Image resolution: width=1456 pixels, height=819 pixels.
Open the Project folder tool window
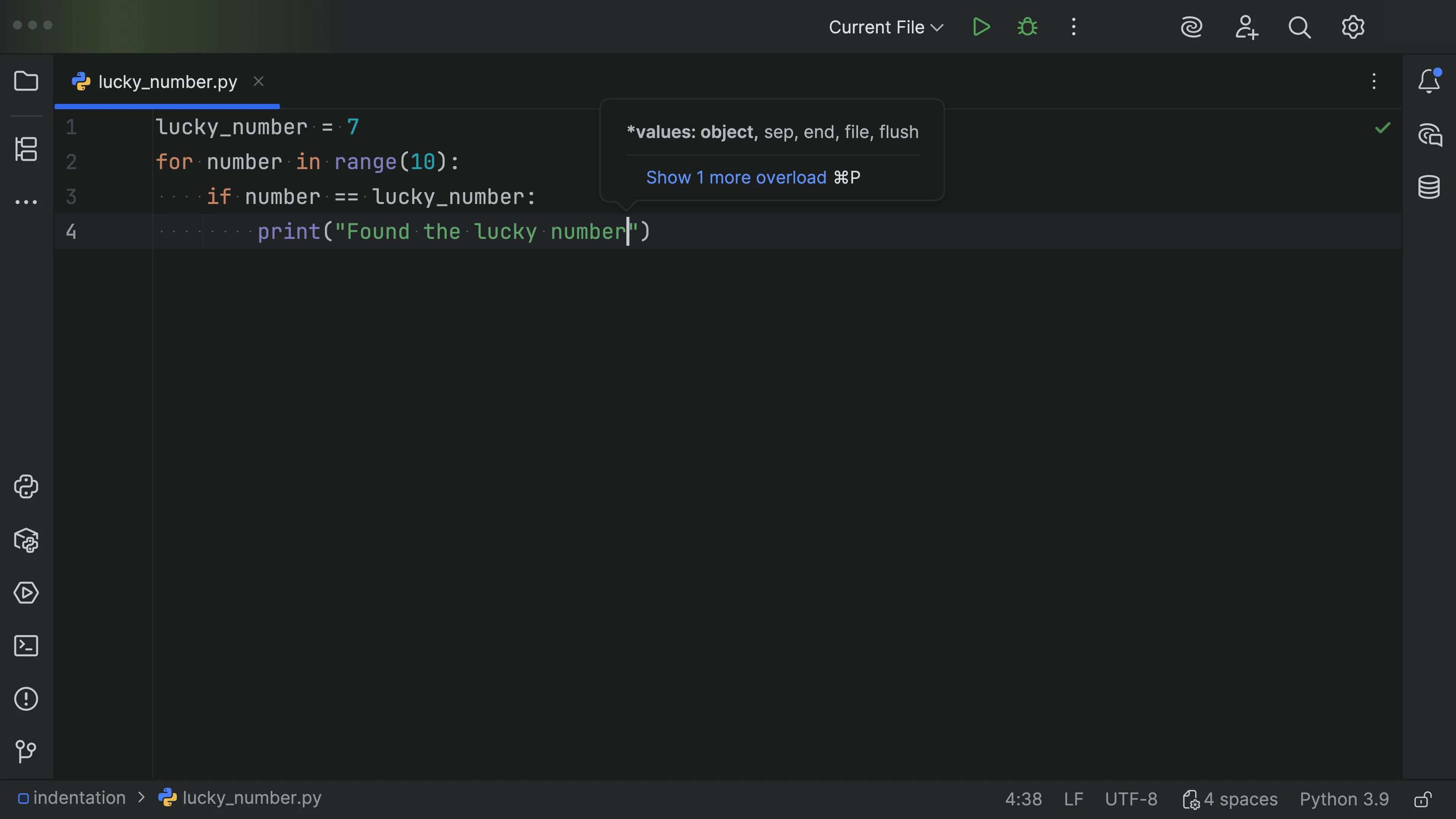26,81
